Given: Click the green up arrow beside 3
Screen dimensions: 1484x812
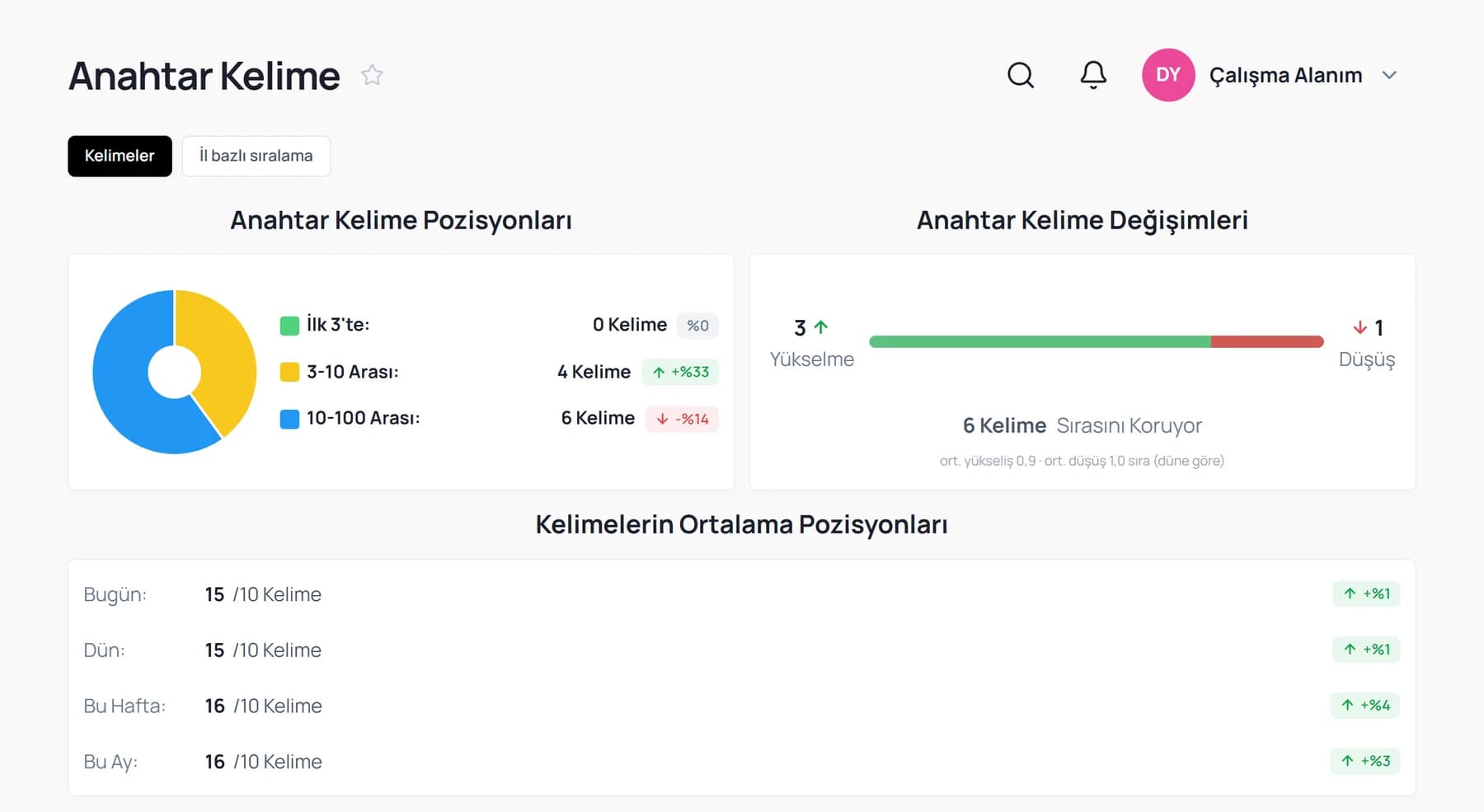Looking at the screenshot, I should click(821, 327).
